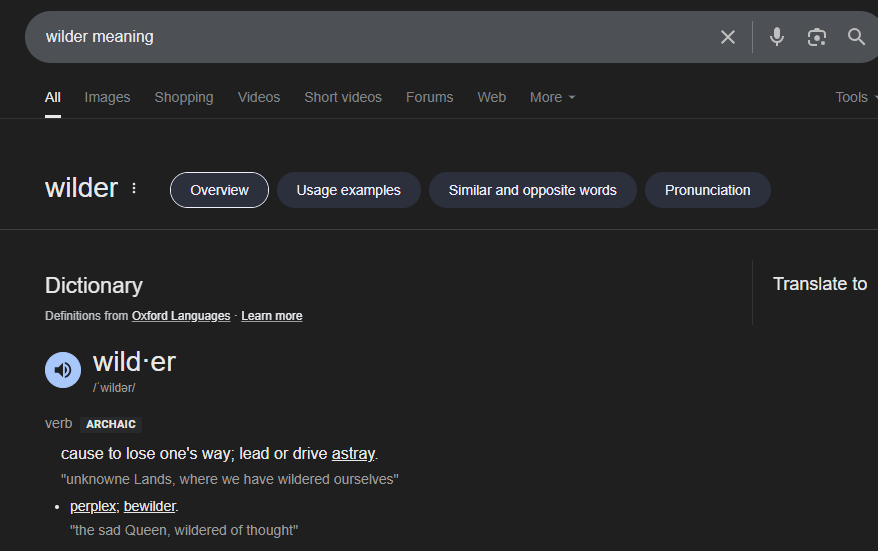Open the bewilder synonym link
The width and height of the screenshot is (878, 551).
(x=150, y=506)
